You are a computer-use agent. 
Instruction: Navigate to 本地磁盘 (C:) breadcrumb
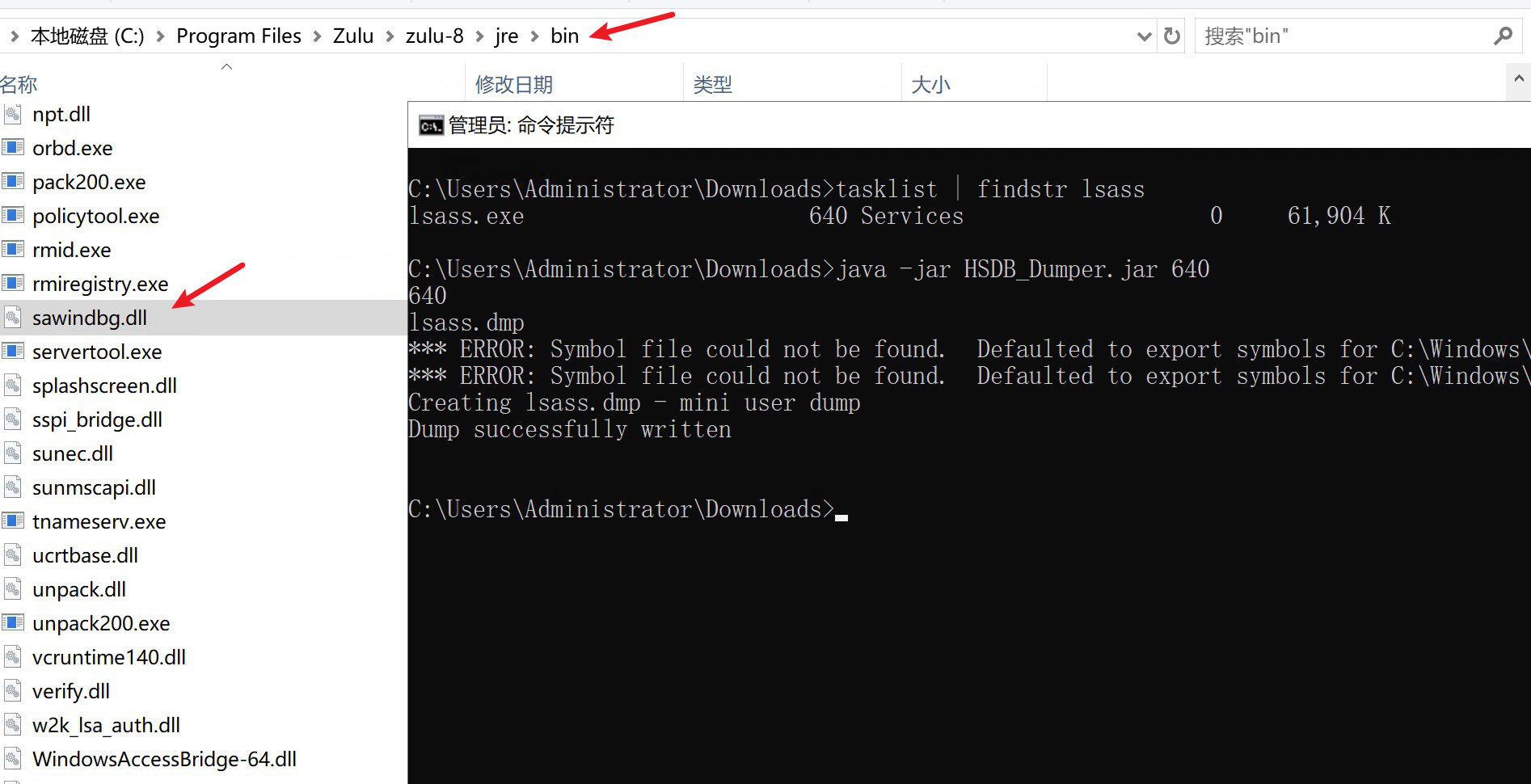tap(87, 36)
